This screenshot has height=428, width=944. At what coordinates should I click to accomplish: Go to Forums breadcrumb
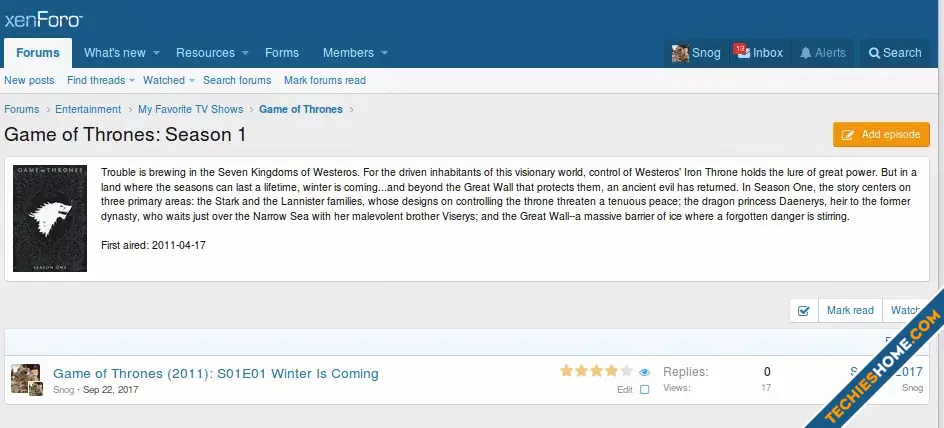click(x=22, y=109)
